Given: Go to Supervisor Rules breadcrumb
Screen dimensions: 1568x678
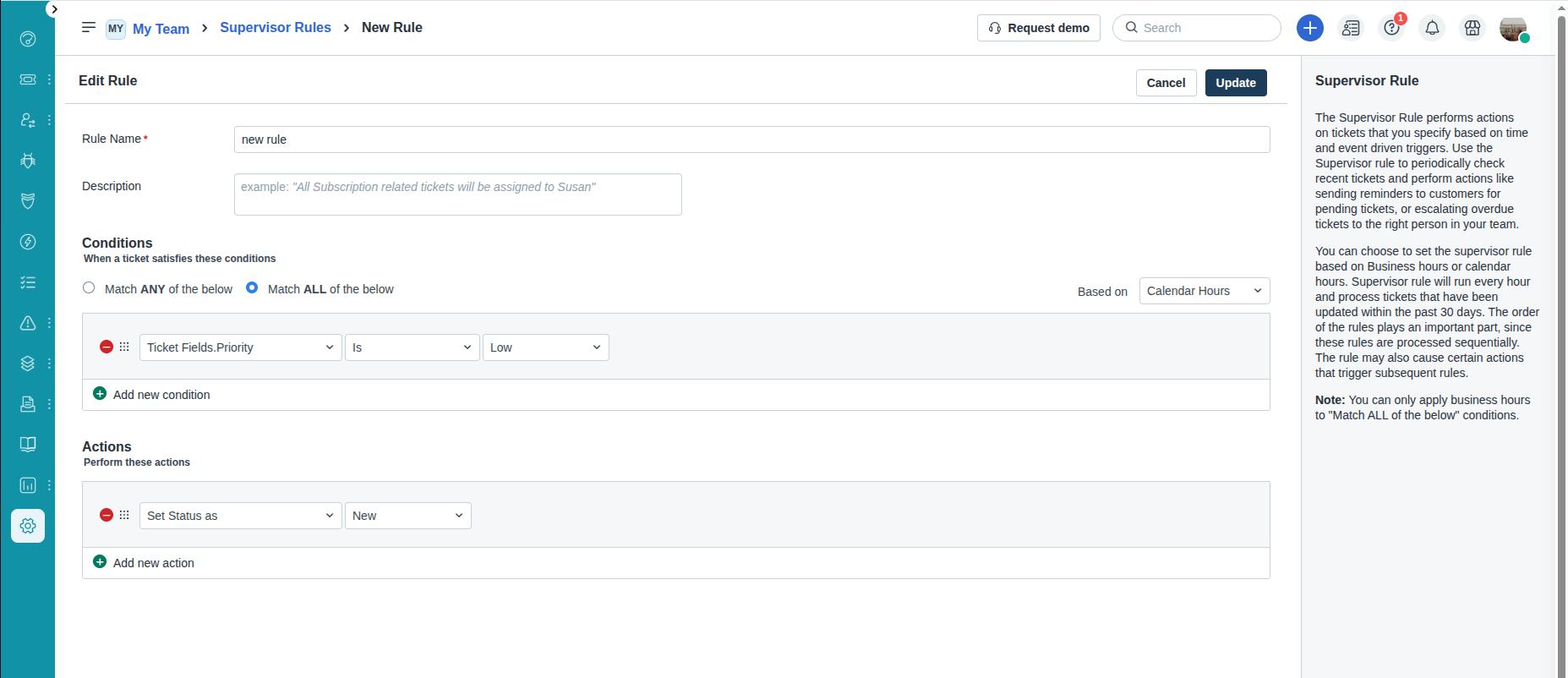Looking at the screenshot, I should [275, 28].
